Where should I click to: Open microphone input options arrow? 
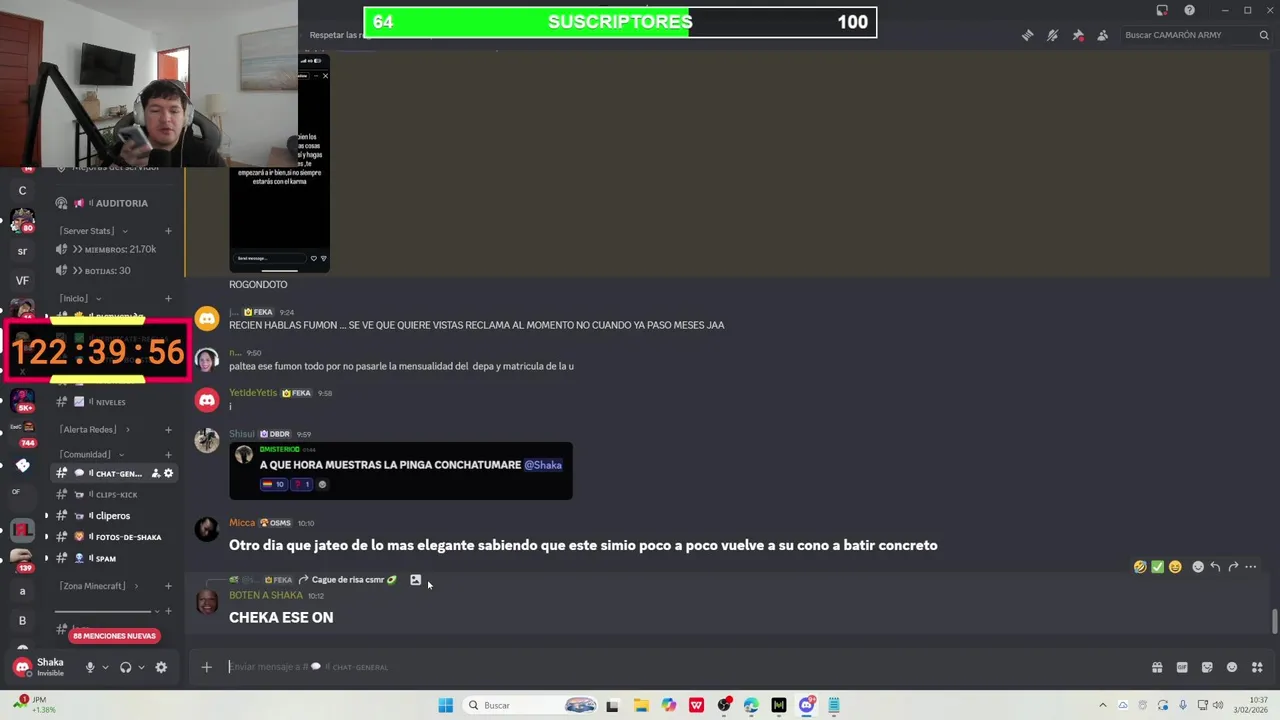pyautogui.click(x=105, y=667)
